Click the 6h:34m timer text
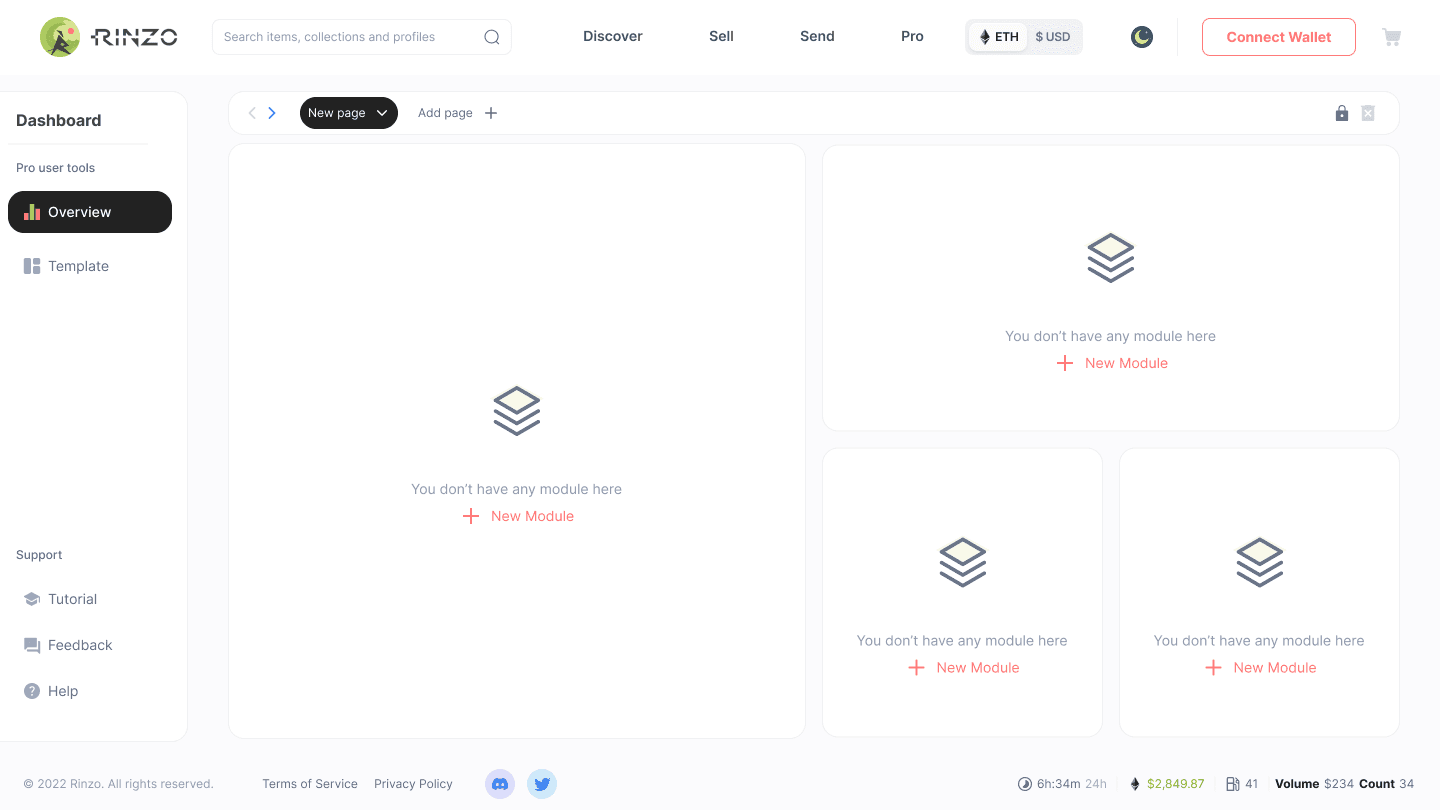Screen dimensions: 1440x810 coord(1058,784)
